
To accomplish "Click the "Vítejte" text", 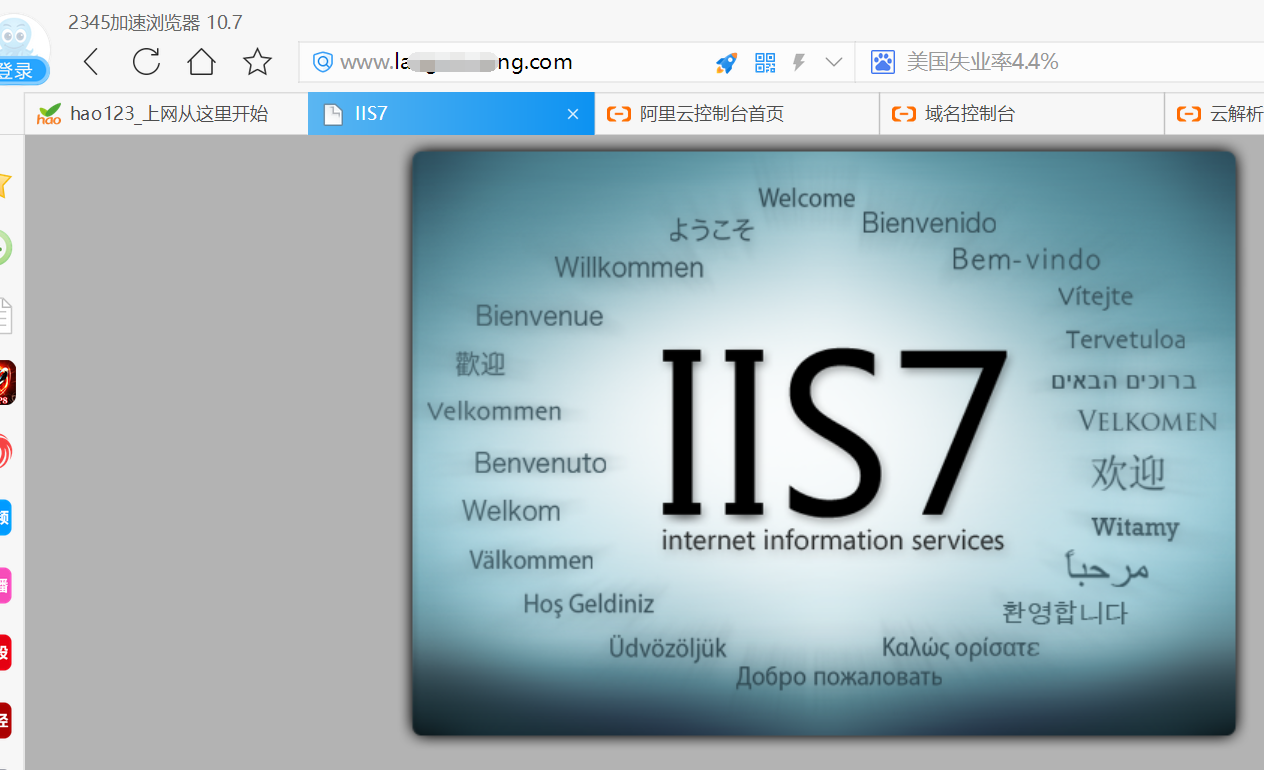I will [1095, 297].
